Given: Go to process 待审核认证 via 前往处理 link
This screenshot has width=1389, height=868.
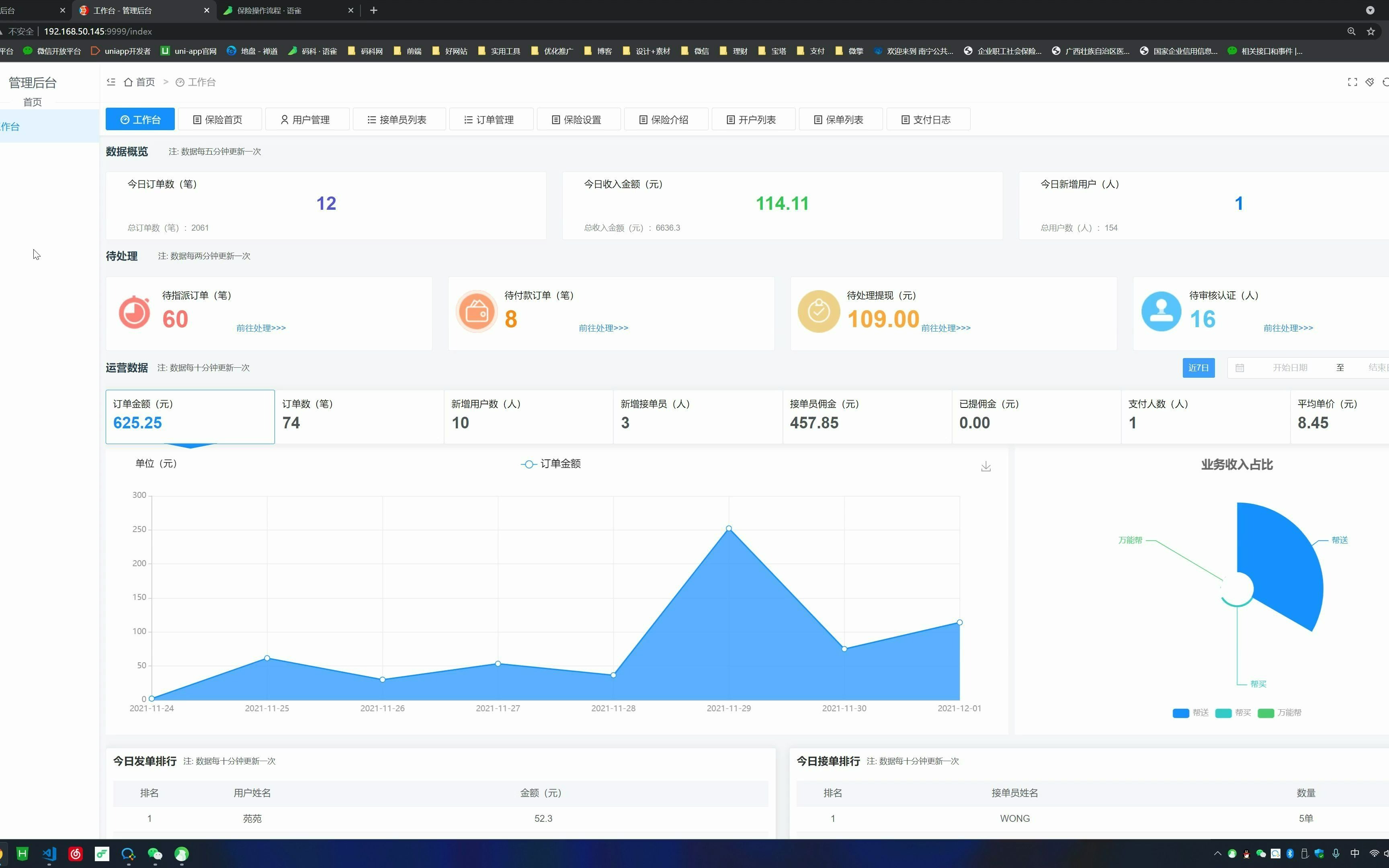Looking at the screenshot, I should (x=1288, y=328).
